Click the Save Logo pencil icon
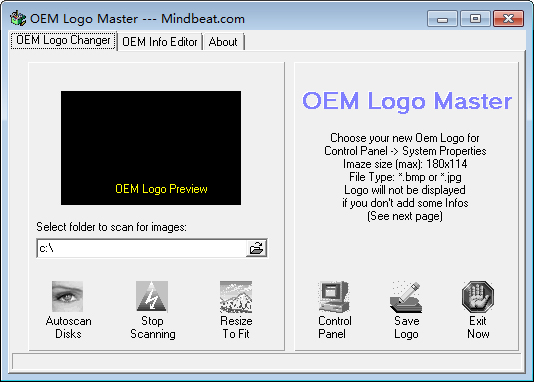 pos(406,297)
